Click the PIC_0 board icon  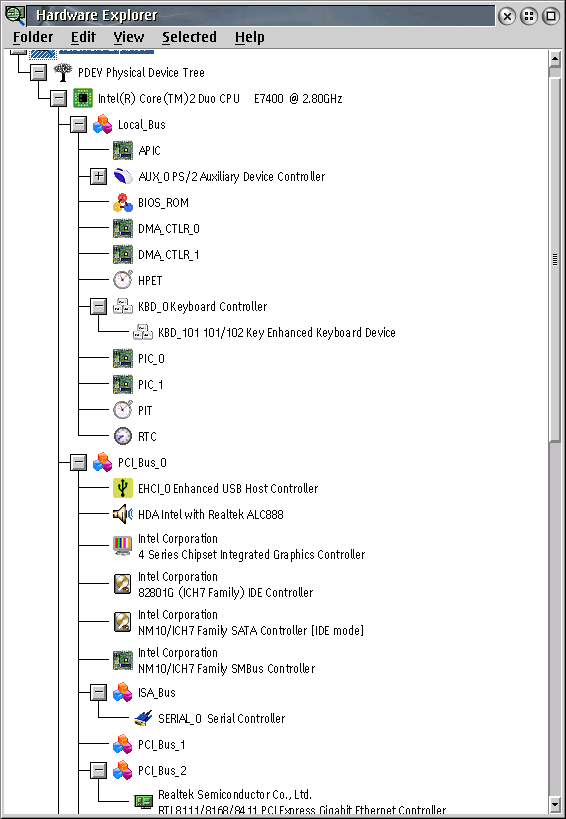tap(123, 359)
